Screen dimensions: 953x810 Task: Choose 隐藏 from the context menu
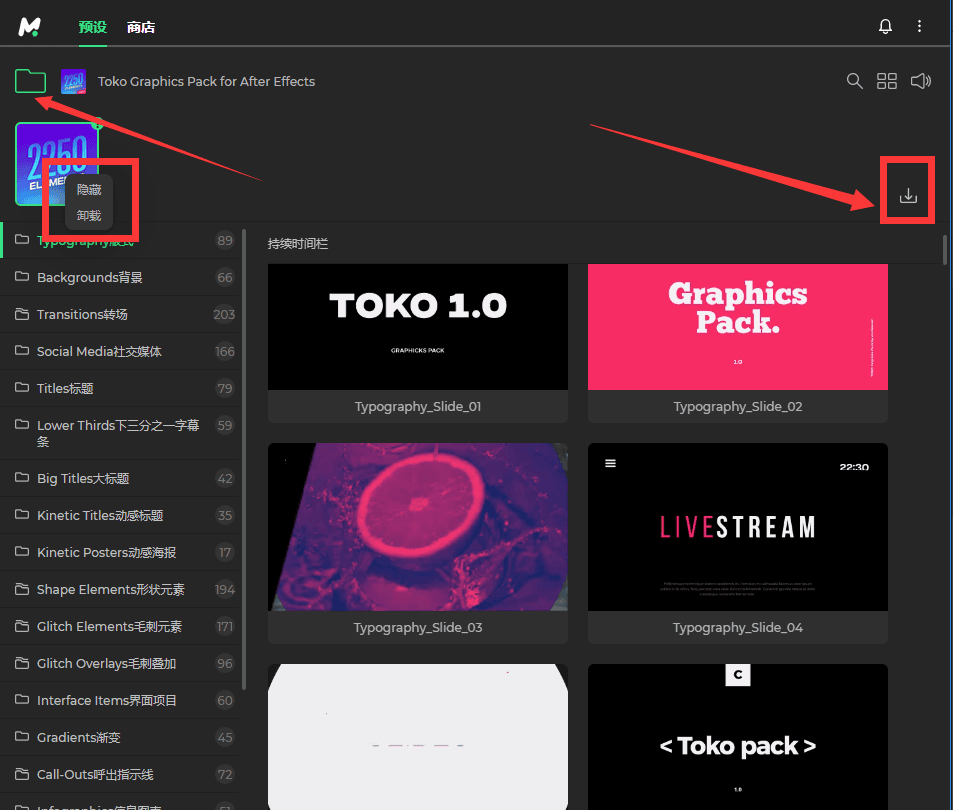click(x=89, y=189)
